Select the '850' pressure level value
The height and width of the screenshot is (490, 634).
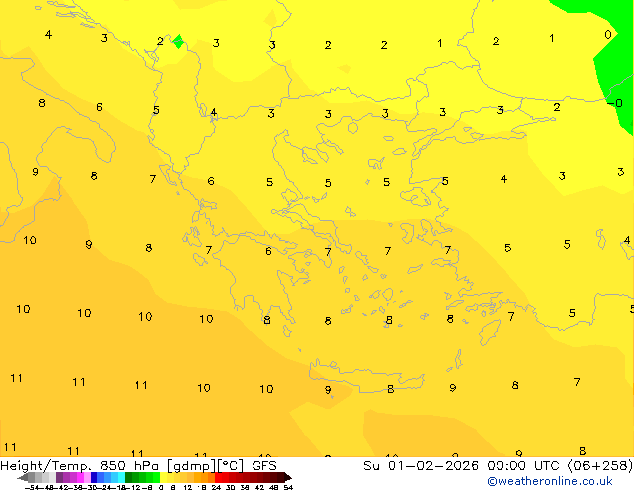(x=113, y=465)
